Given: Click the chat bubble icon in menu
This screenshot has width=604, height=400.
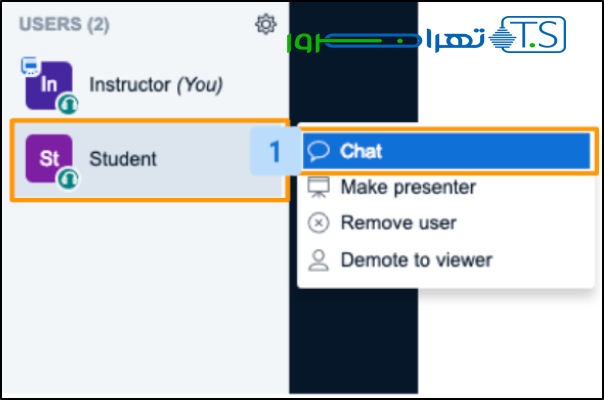Looking at the screenshot, I should (x=319, y=151).
